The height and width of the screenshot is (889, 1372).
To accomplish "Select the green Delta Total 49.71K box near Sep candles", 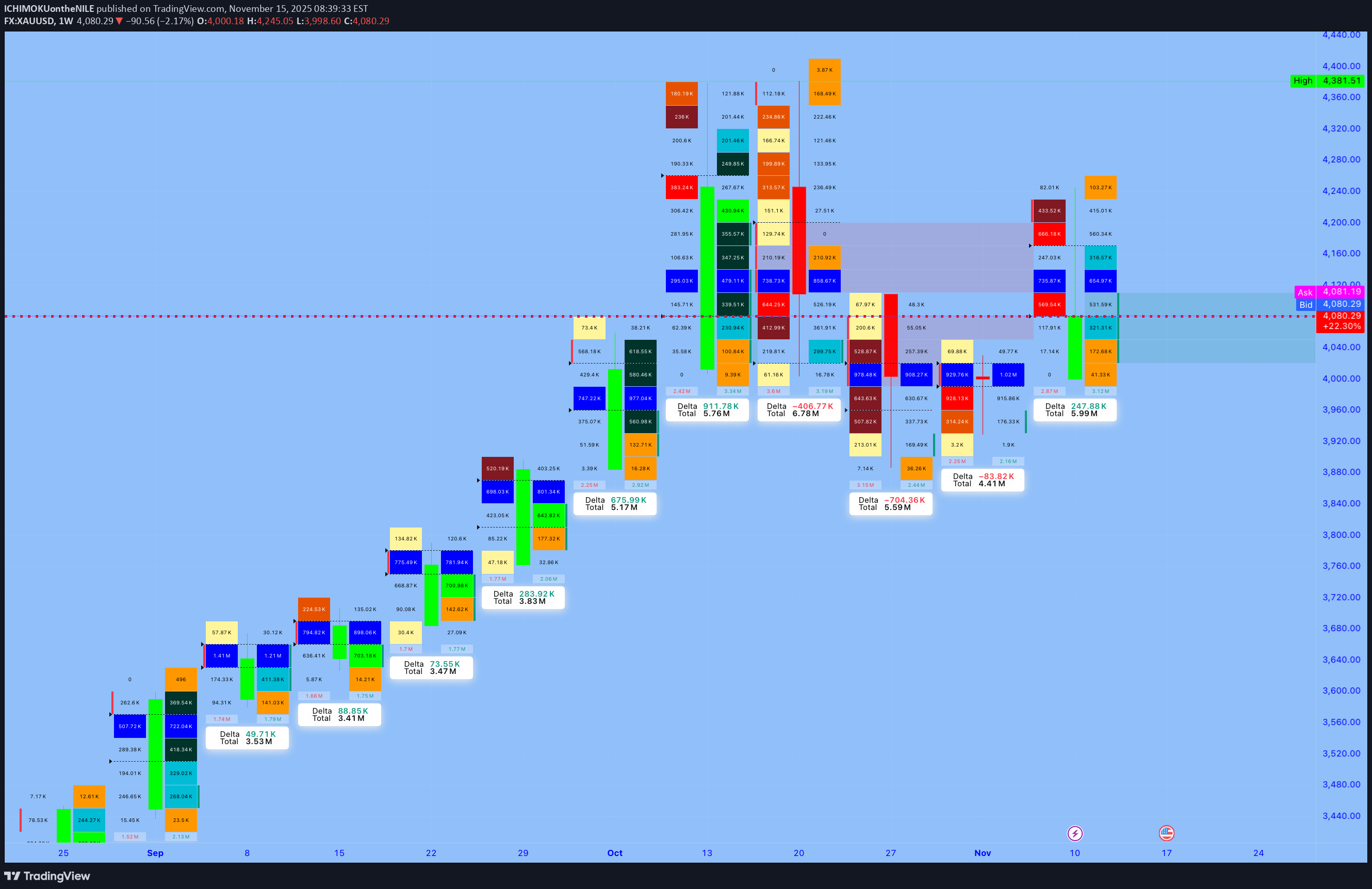I will (x=247, y=737).
